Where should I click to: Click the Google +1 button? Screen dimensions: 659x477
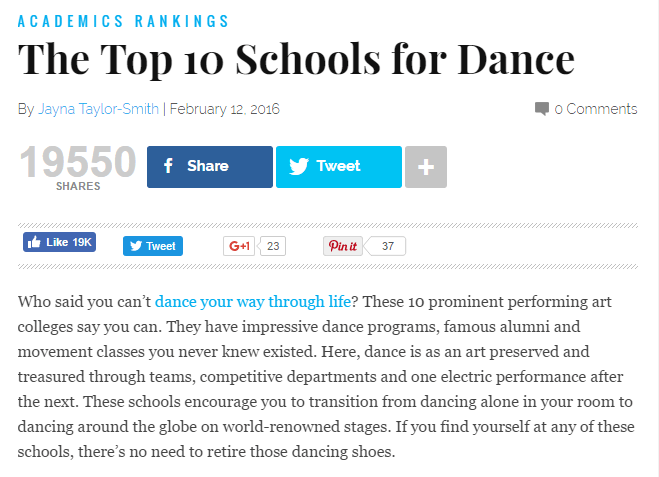(239, 246)
